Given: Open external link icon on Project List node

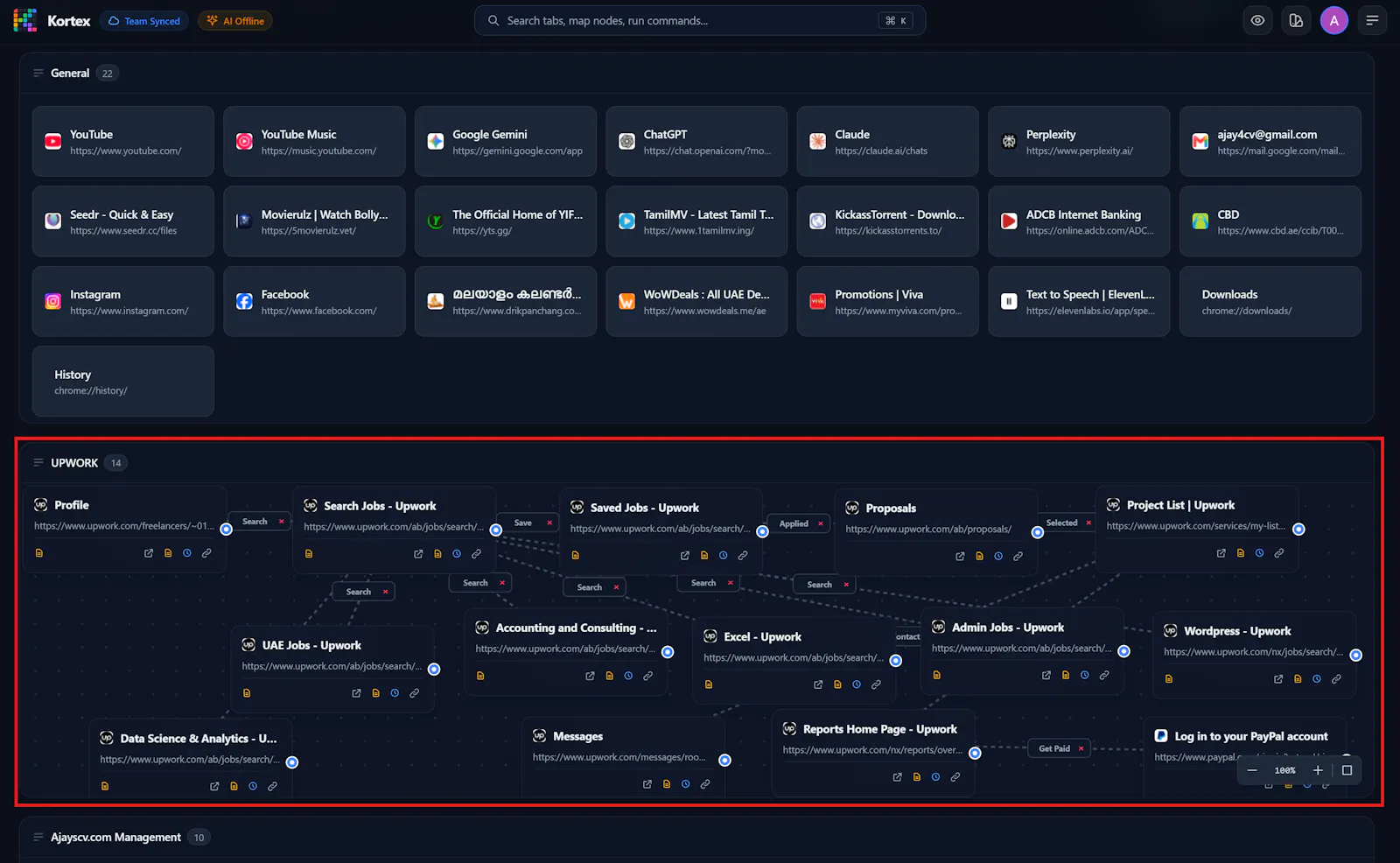Looking at the screenshot, I should pyautogui.click(x=1221, y=553).
